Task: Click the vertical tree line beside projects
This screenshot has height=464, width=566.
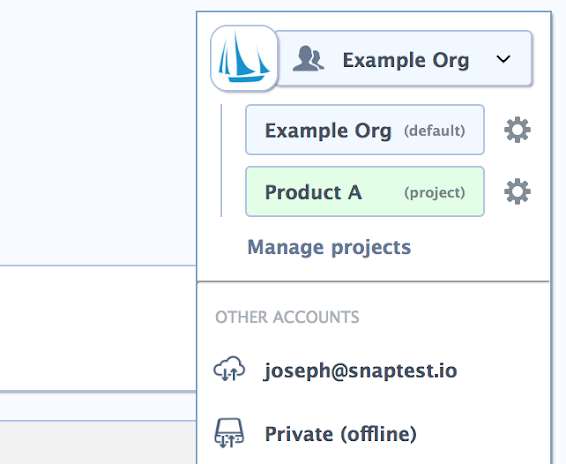Action: (x=221, y=160)
